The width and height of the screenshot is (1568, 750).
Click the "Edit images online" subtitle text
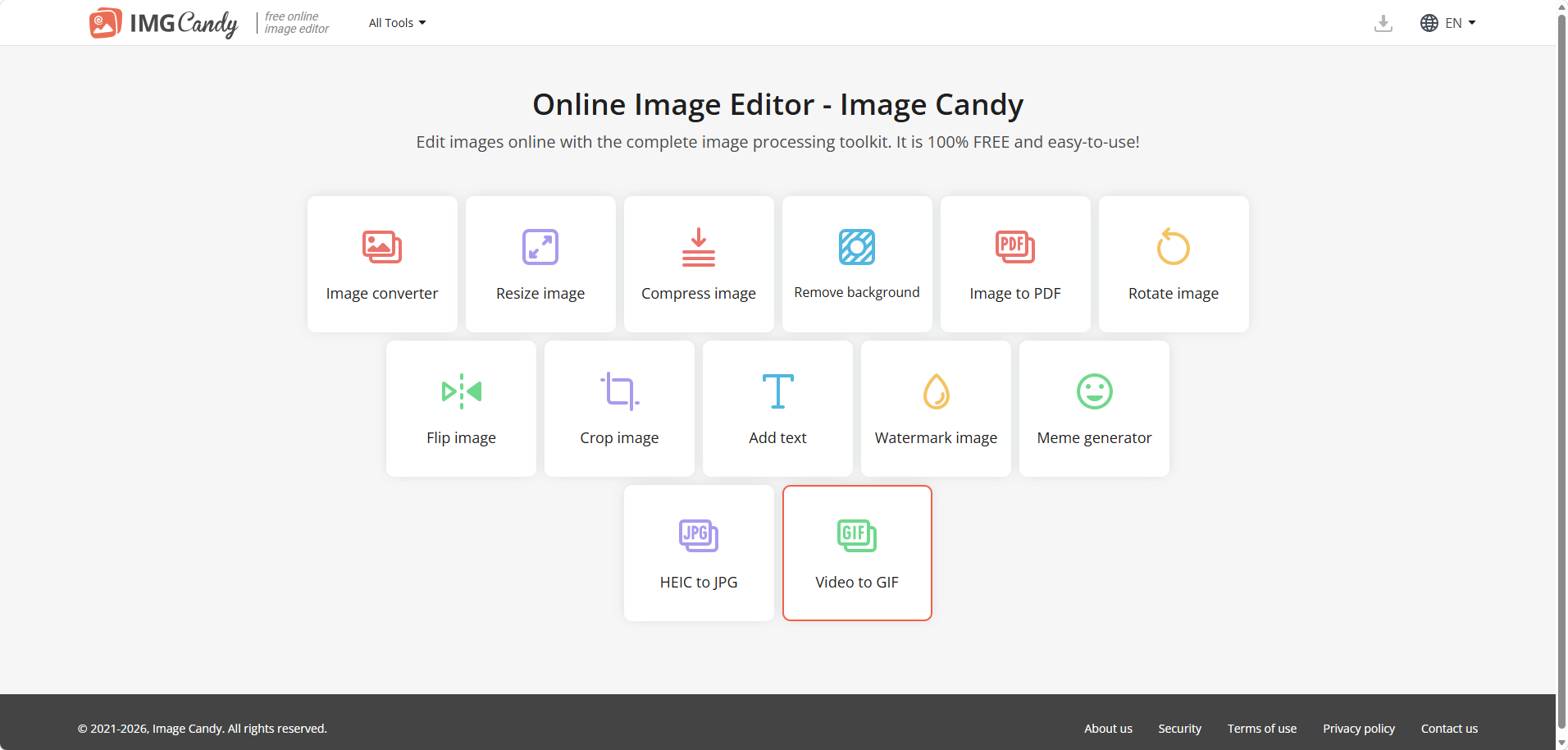(777, 142)
